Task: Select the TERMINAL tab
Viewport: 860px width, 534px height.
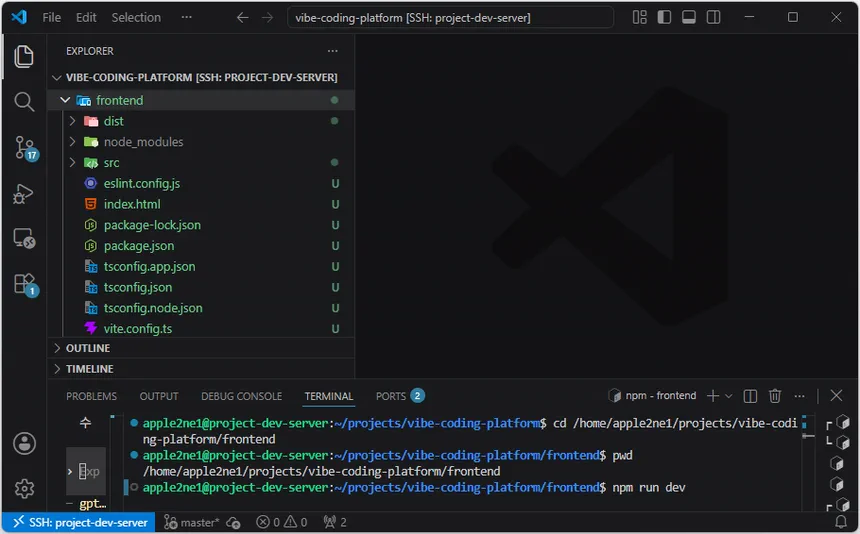Action: [329, 396]
